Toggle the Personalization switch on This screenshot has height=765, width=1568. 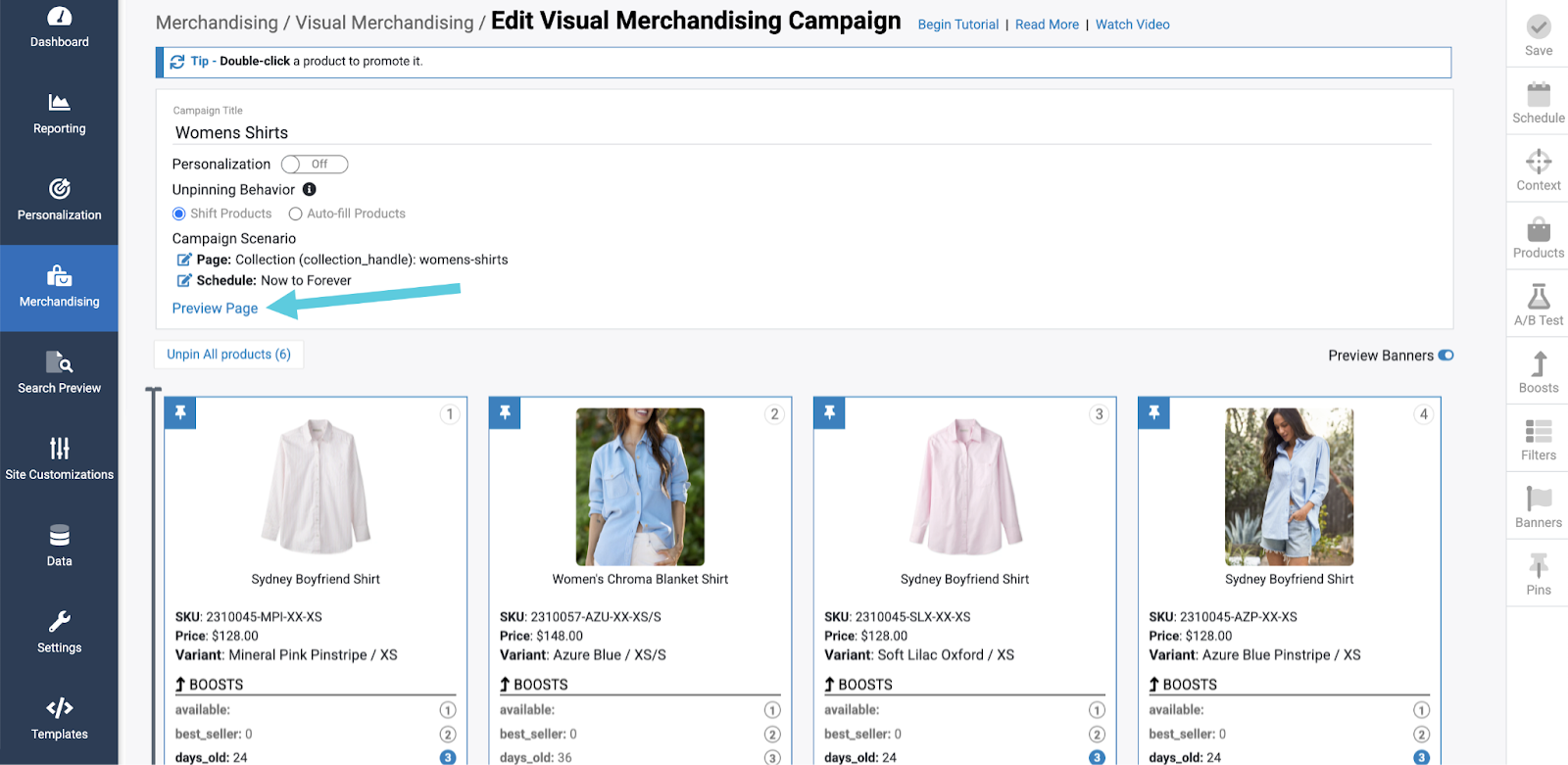click(315, 165)
